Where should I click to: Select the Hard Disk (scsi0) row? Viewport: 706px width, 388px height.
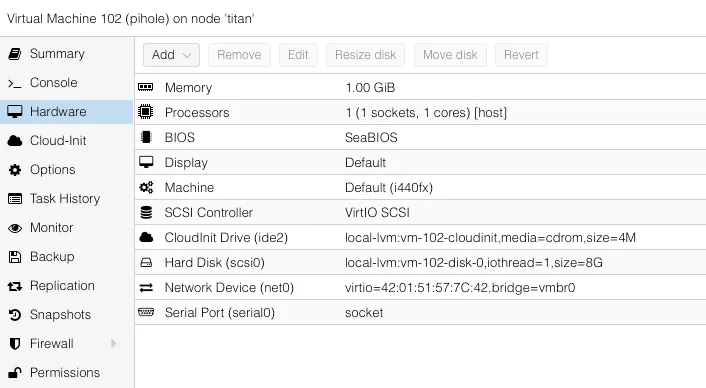coord(420,262)
